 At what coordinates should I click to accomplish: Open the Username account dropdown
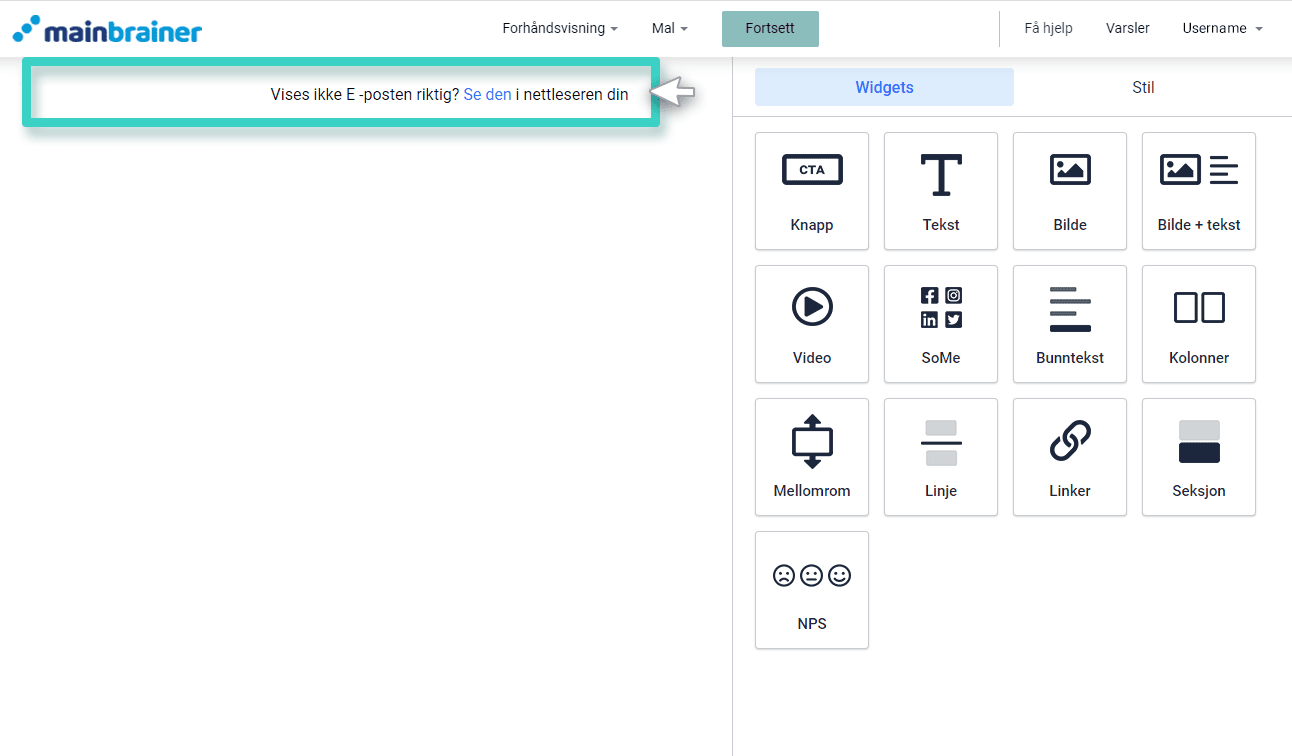pos(1221,29)
